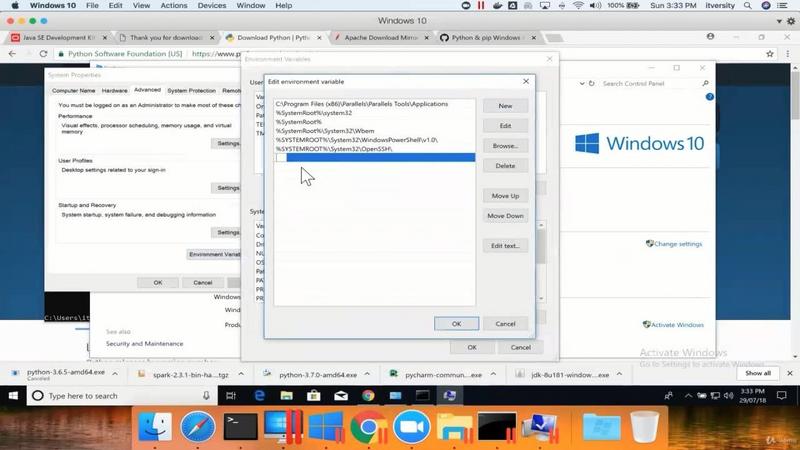Select the WindowsPowerShell\v1.0\ path entry

pyautogui.click(x=374, y=140)
